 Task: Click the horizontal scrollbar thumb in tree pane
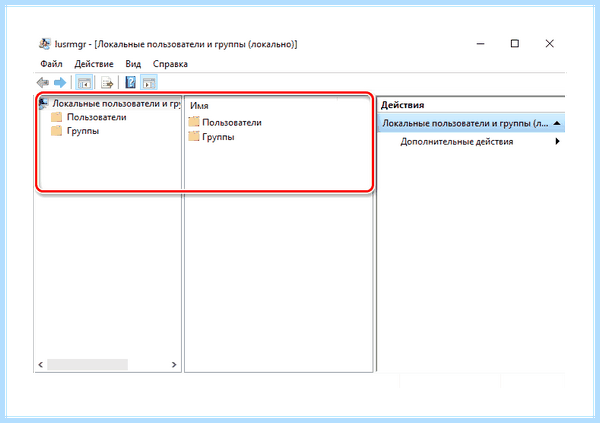(87, 364)
